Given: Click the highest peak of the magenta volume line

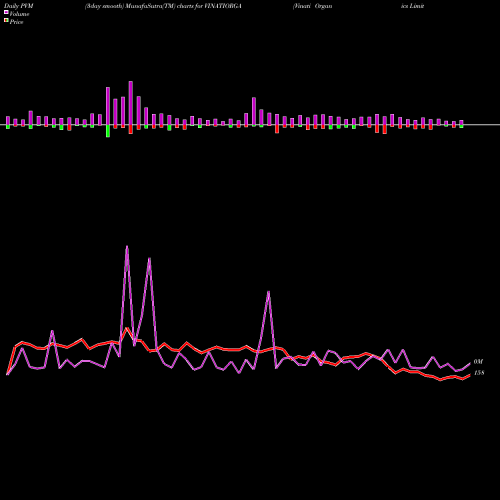Looking at the screenshot, I should tap(127, 247).
